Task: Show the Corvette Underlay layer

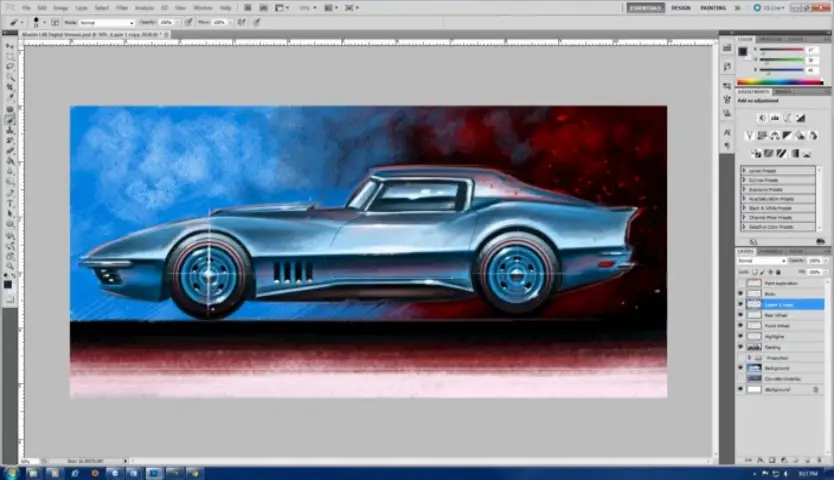Action: pyautogui.click(x=740, y=379)
